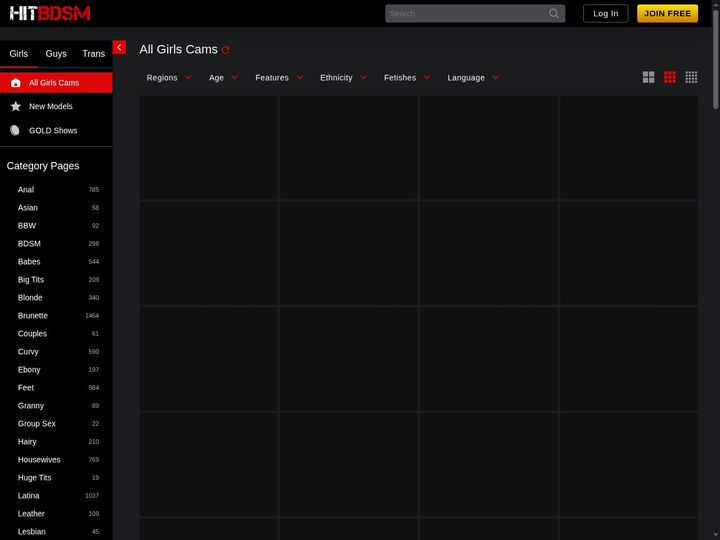Click the search magnifier icon
This screenshot has width=720, height=540.
click(554, 13)
